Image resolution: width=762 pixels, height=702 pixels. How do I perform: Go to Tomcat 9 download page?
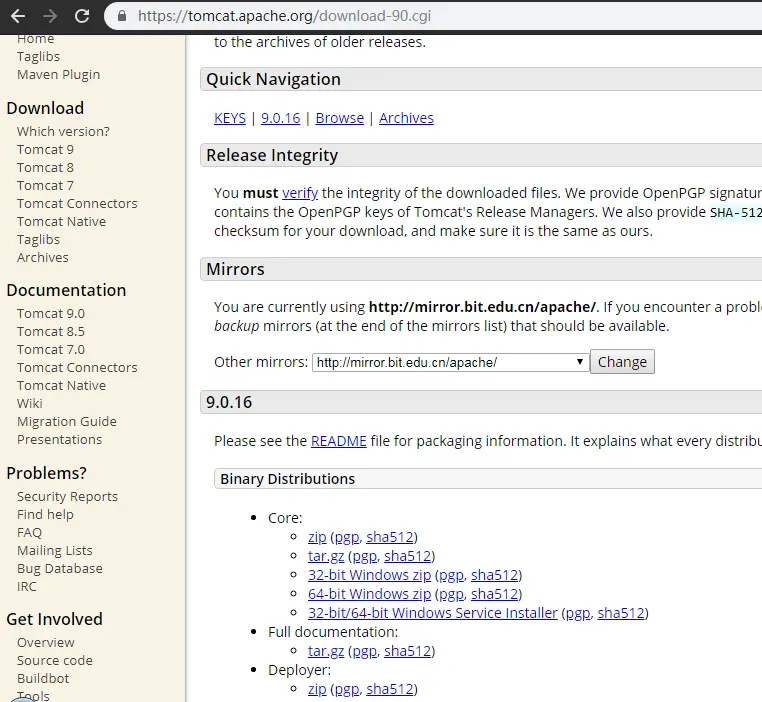45,150
